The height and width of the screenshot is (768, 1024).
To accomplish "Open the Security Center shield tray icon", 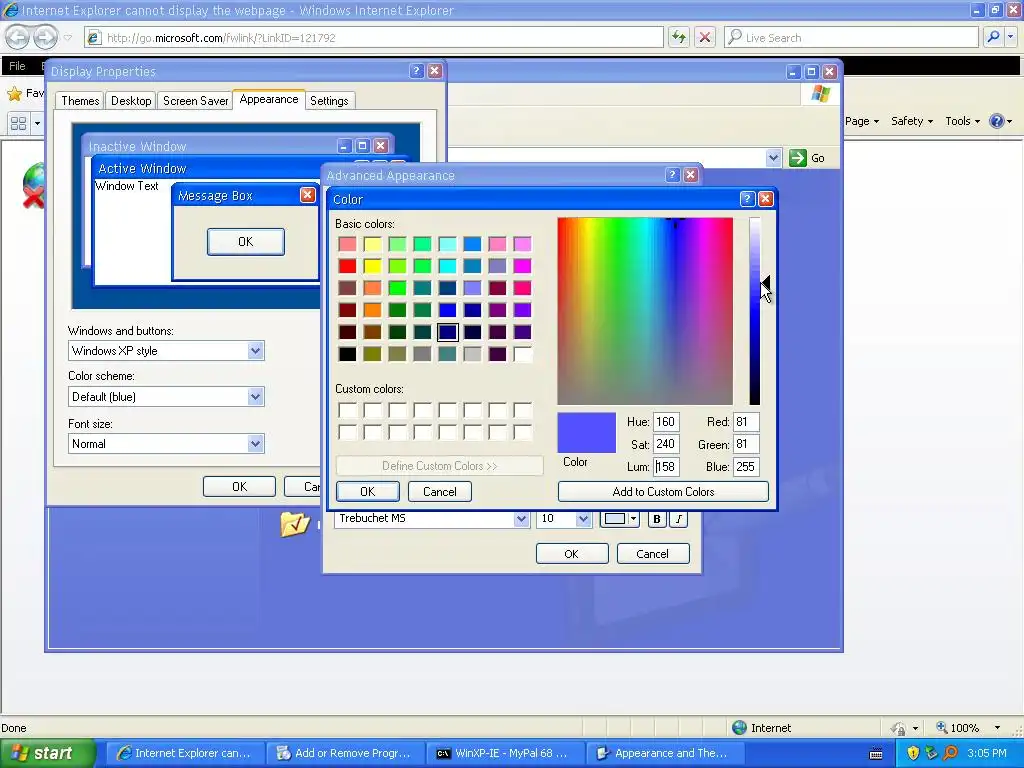I will (912, 754).
